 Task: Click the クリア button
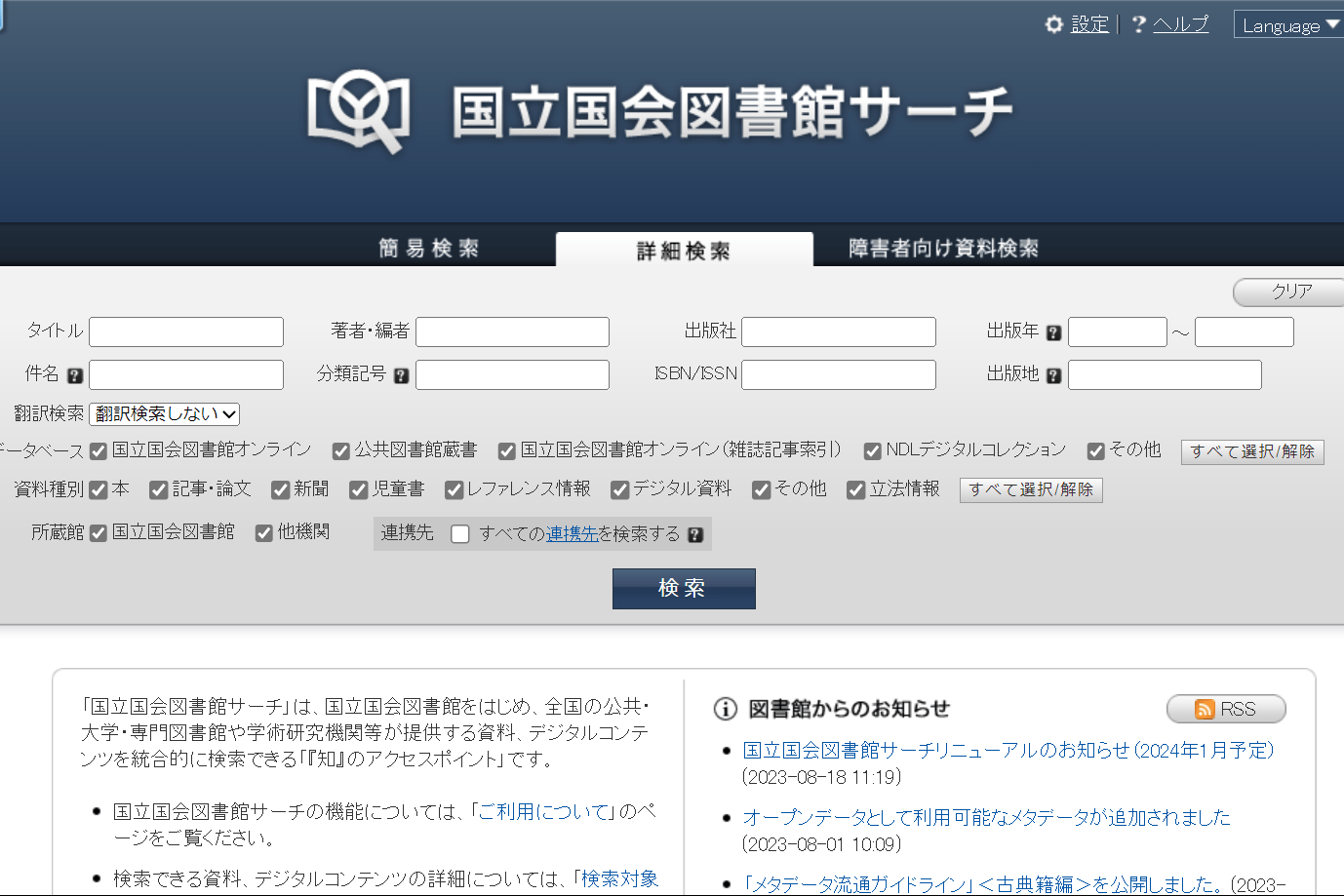(1288, 292)
